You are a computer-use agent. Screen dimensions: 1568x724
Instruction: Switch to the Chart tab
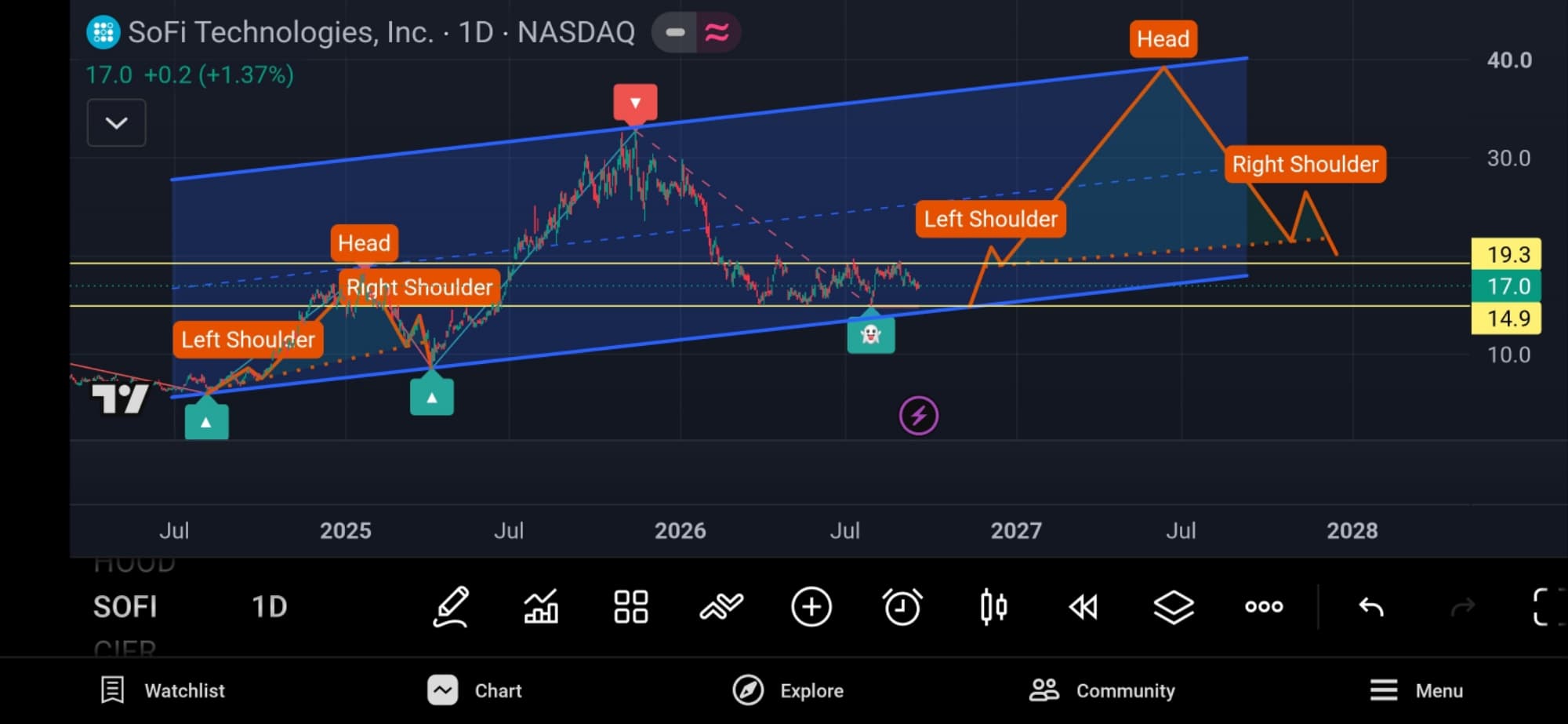pyautogui.click(x=474, y=690)
